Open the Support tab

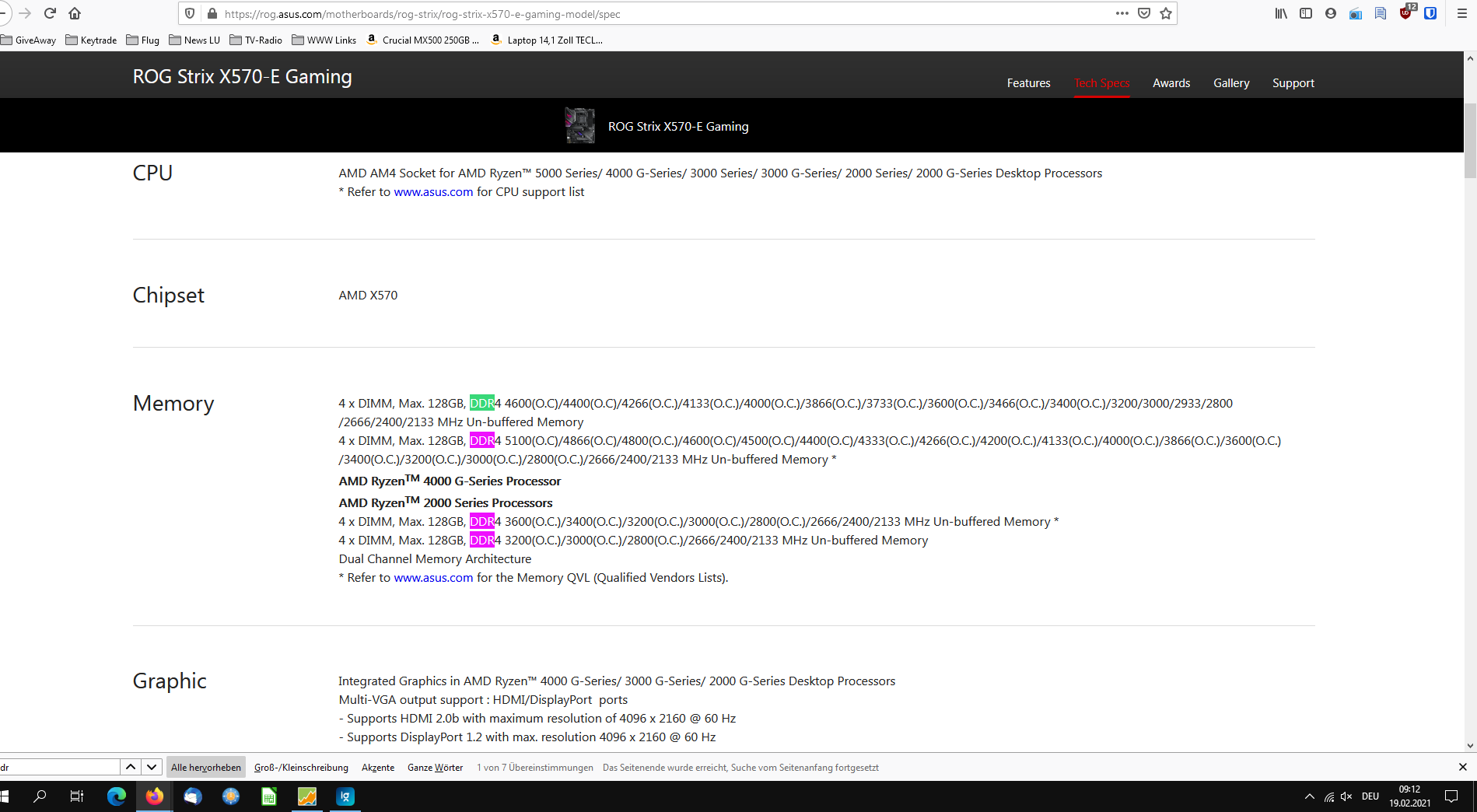click(1293, 83)
